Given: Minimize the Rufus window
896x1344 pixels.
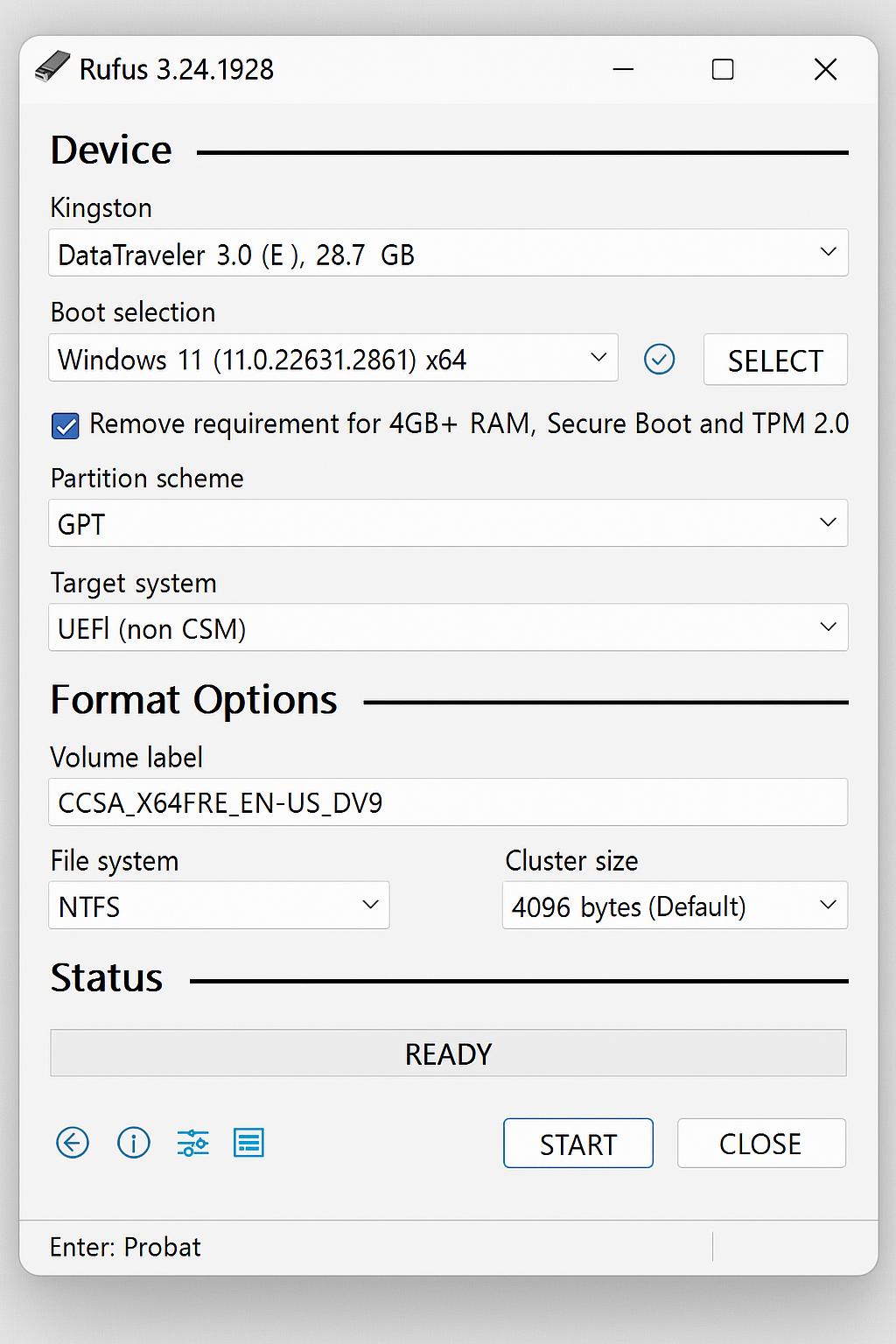Looking at the screenshot, I should 623,68.
